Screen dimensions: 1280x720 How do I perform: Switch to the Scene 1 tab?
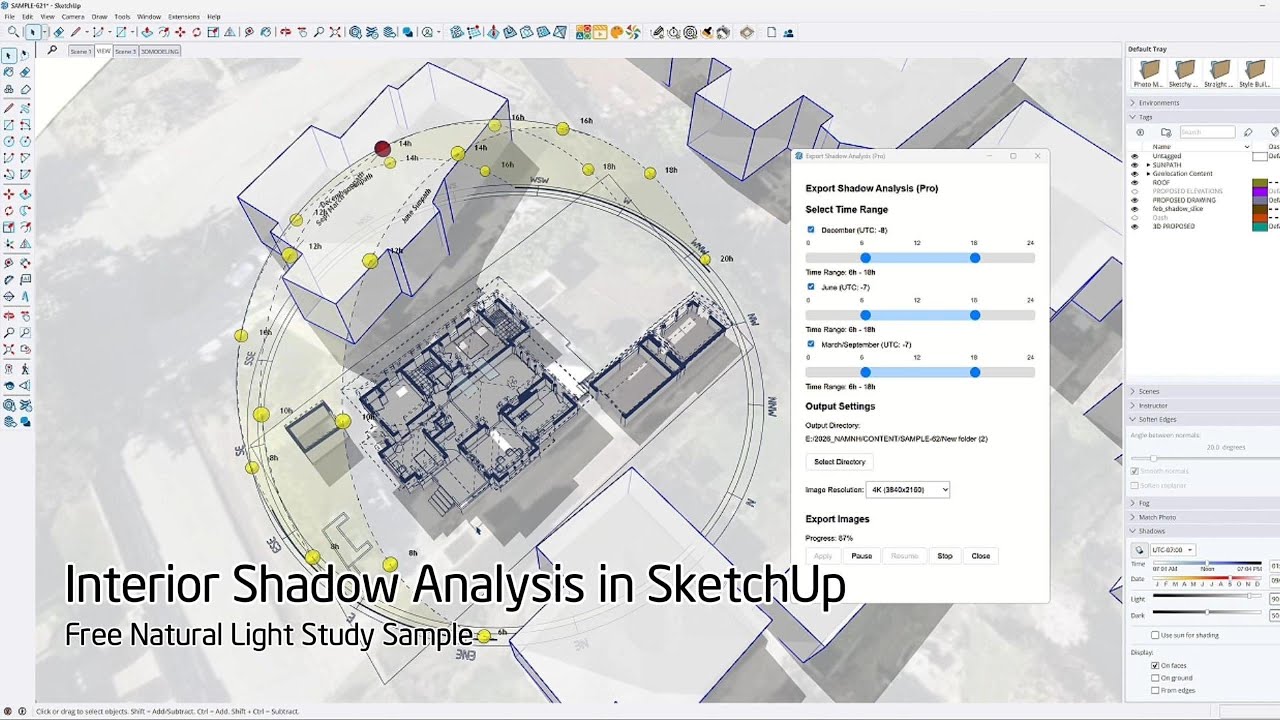point(80,51)
